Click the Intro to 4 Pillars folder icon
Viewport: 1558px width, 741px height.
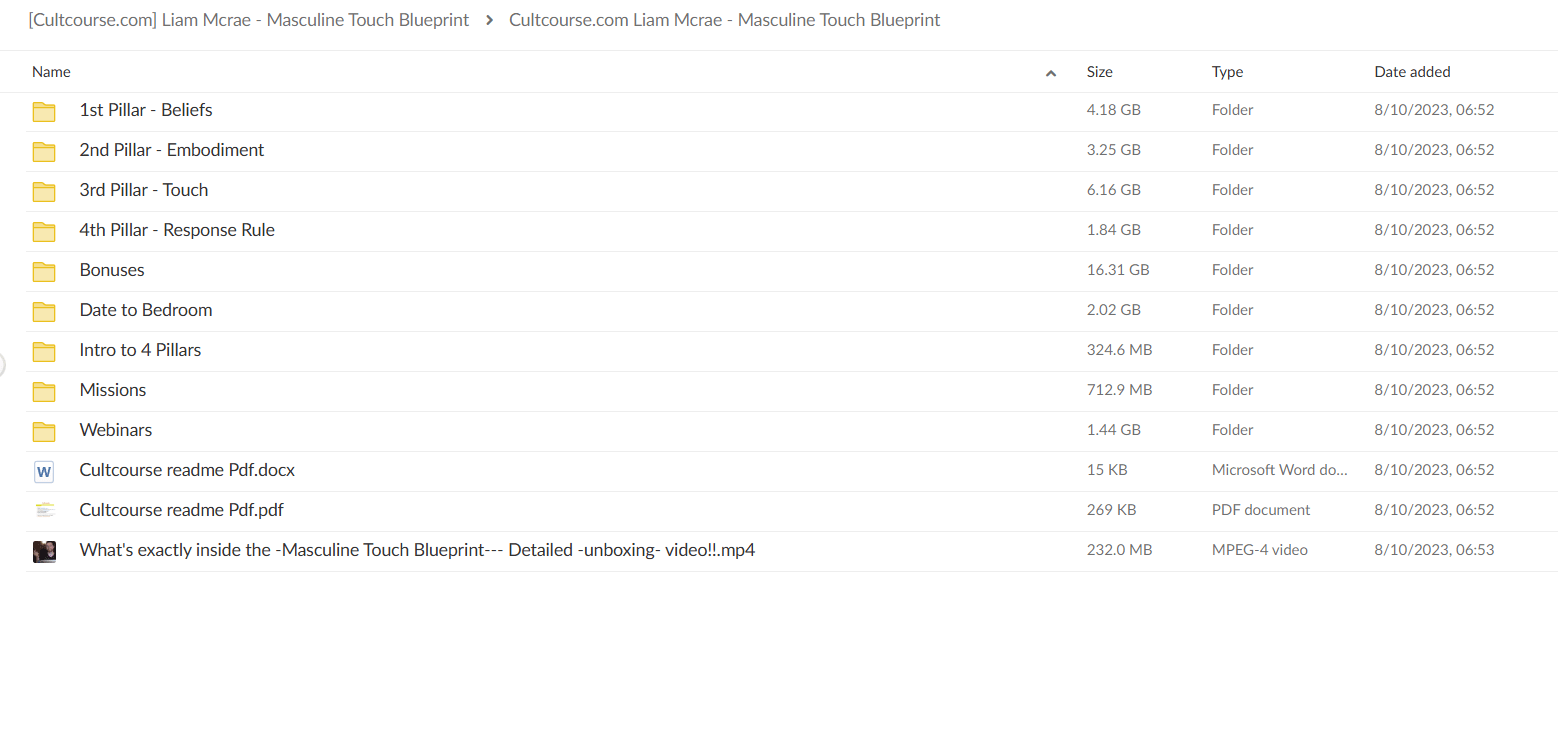point(44,351)
